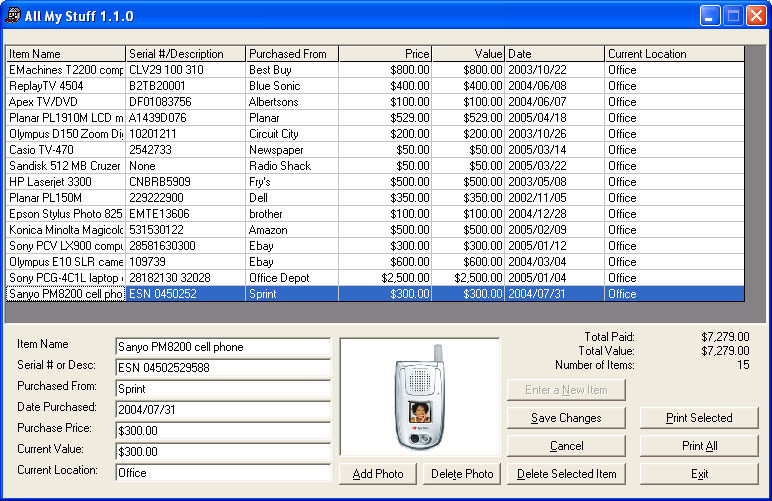Image resolution: width=772 pixels, height=501 pixels.
Task: Click the Delete Photo button
Action: point(462,474)
